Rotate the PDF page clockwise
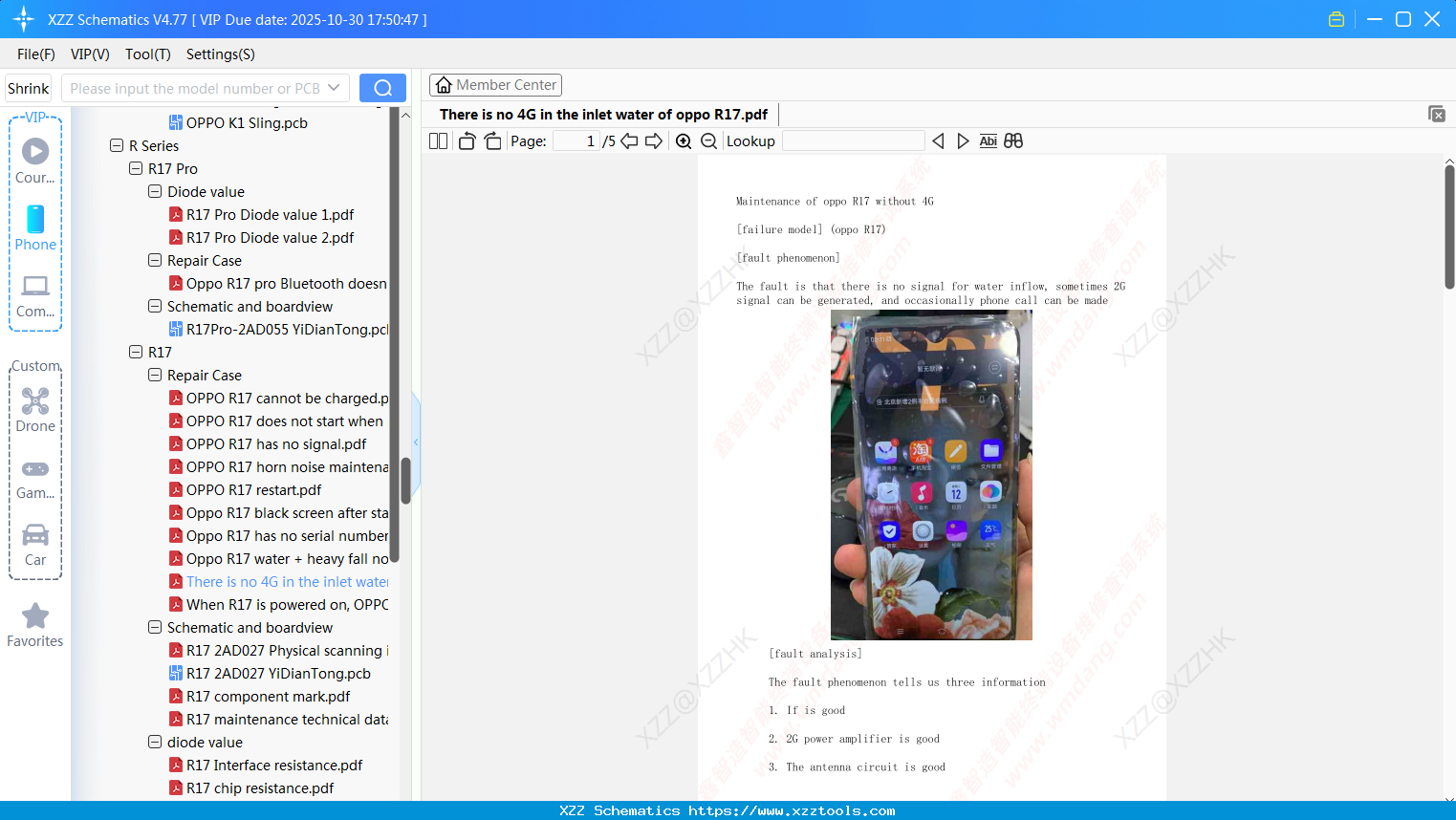1456x820 pixels. pos(491,140)
